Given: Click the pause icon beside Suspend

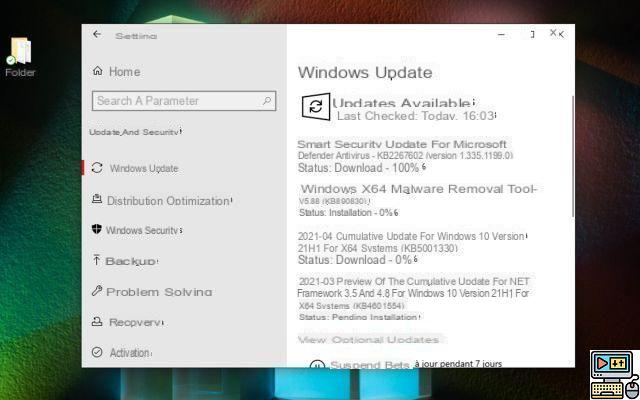Looking at the screenshot, I should (317, 364).
